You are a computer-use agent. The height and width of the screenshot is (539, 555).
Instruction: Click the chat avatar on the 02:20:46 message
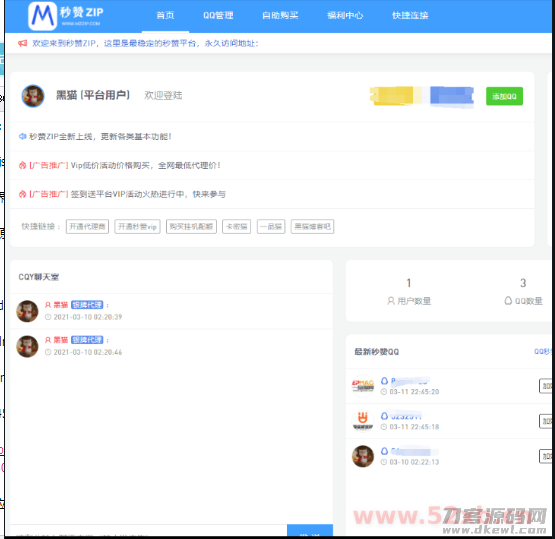[x=27, y=346]
